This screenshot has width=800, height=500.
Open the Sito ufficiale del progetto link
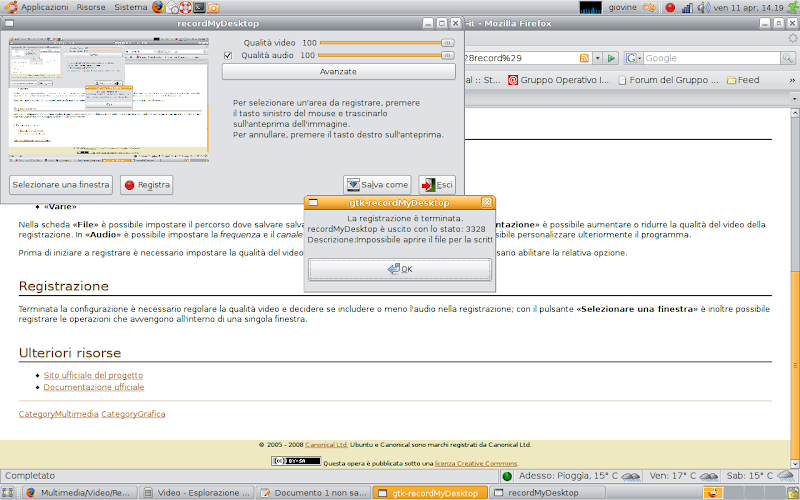click(93, 375)
